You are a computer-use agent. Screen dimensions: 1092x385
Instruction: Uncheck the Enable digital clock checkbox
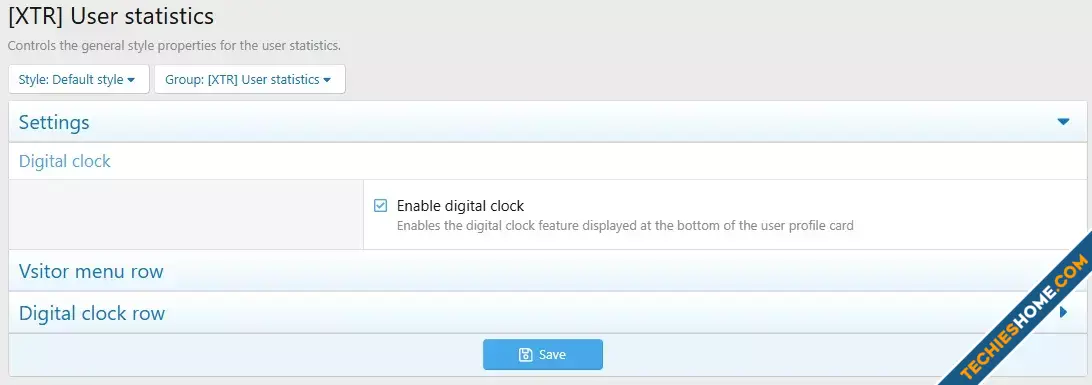[x=380, y=205]
